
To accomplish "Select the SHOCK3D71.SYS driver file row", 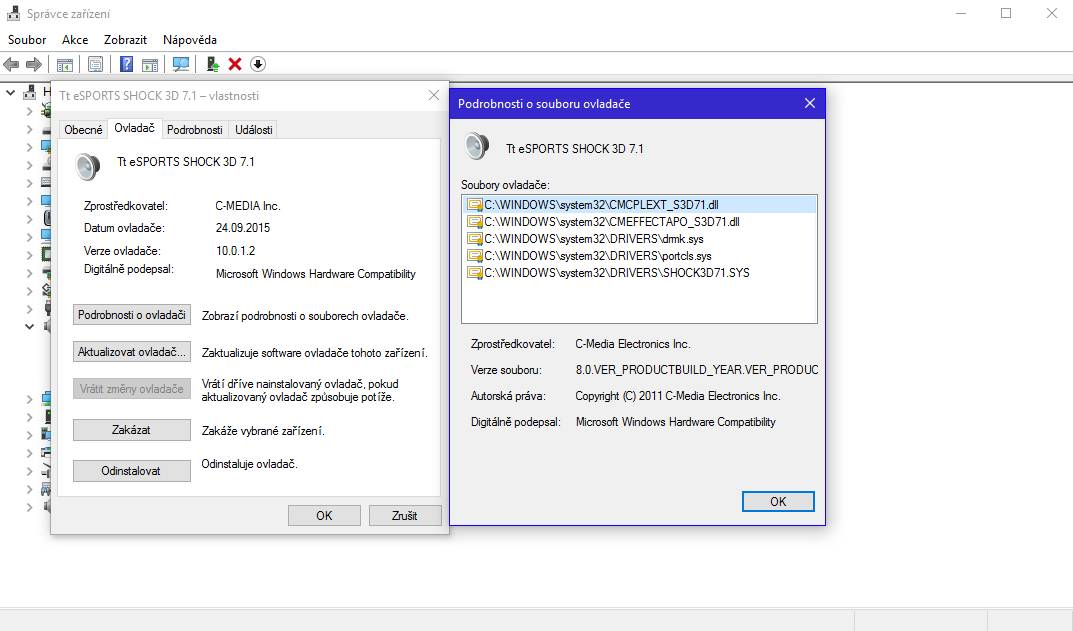I will (641, 272).
